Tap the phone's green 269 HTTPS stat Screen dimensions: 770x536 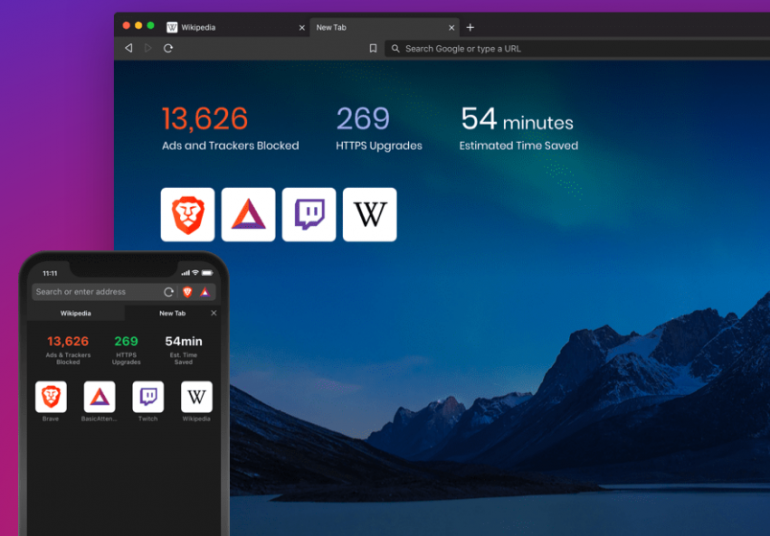click(126, 350)
